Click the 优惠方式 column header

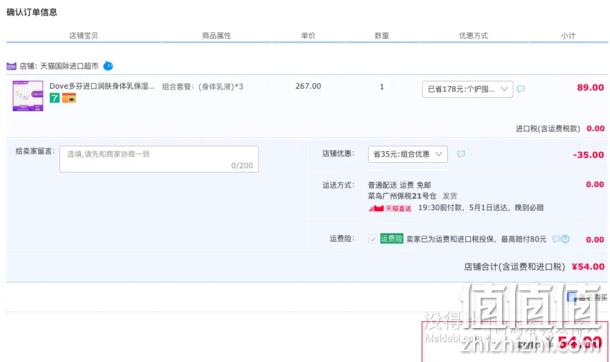[473, 36]
